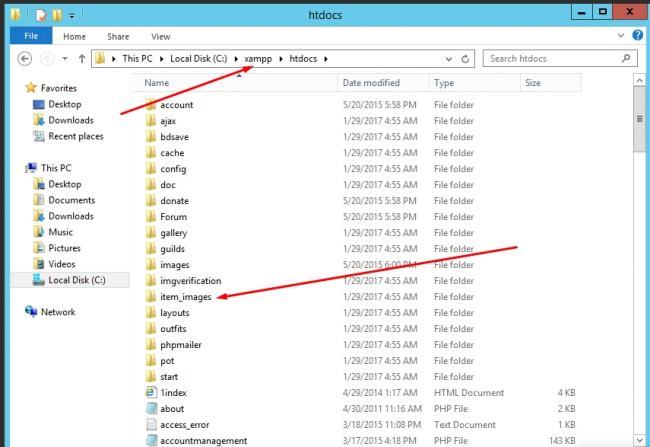
Task: Expand the ribbon with the chevron
Action: pyautogui.click(x=621, y=36)
